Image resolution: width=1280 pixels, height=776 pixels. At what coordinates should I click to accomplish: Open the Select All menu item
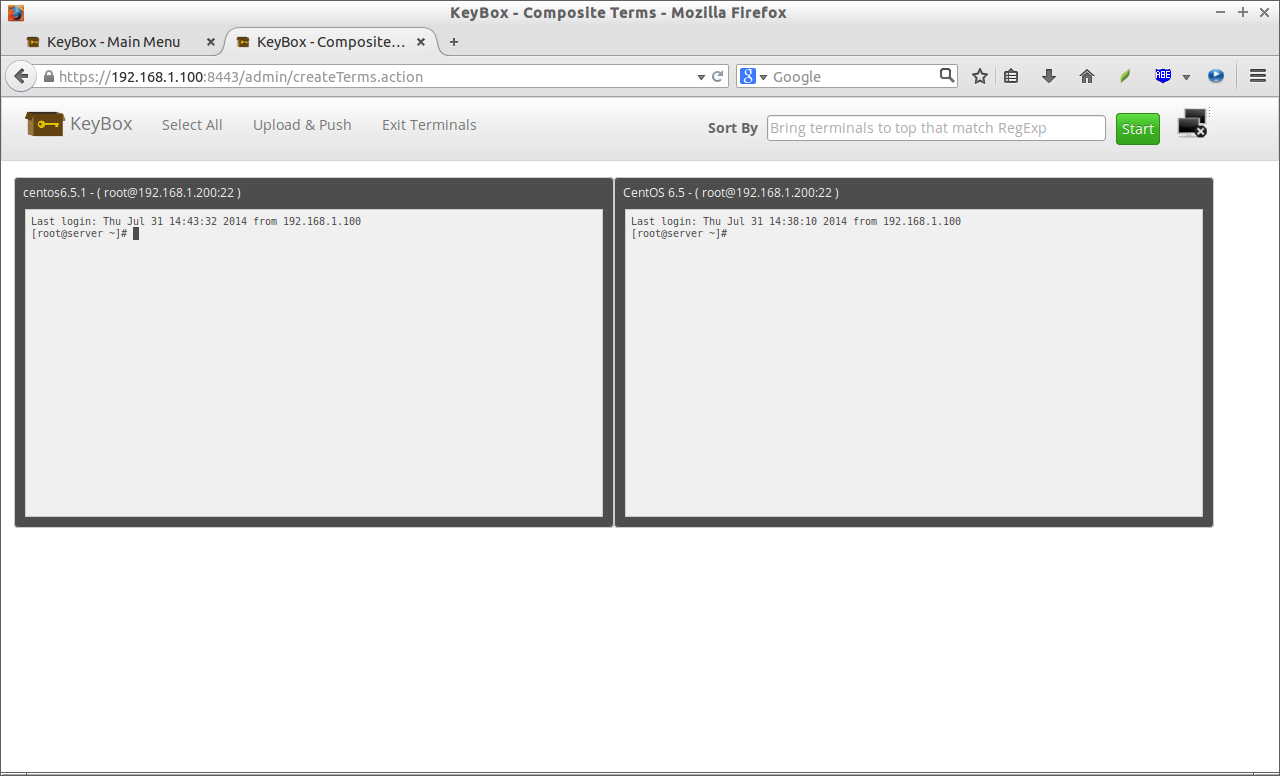tap(192, 125)
